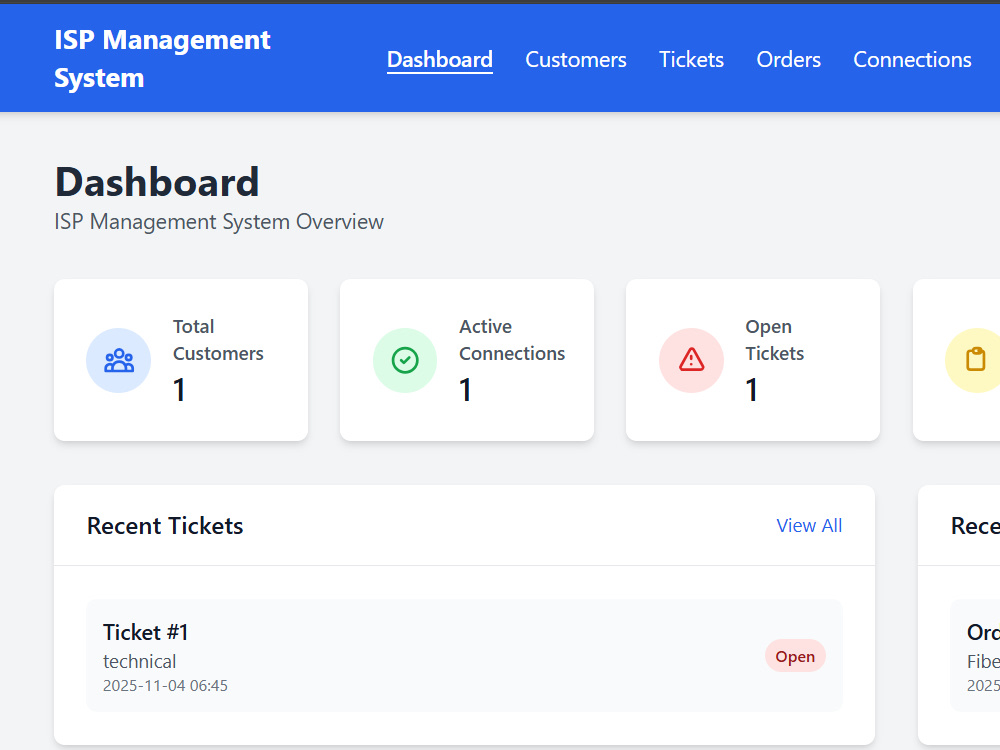Image resolution: width=1000 pixels, height=750 pixels.
Task: Select the Total Customers stat card
Action: click(181, 360)
